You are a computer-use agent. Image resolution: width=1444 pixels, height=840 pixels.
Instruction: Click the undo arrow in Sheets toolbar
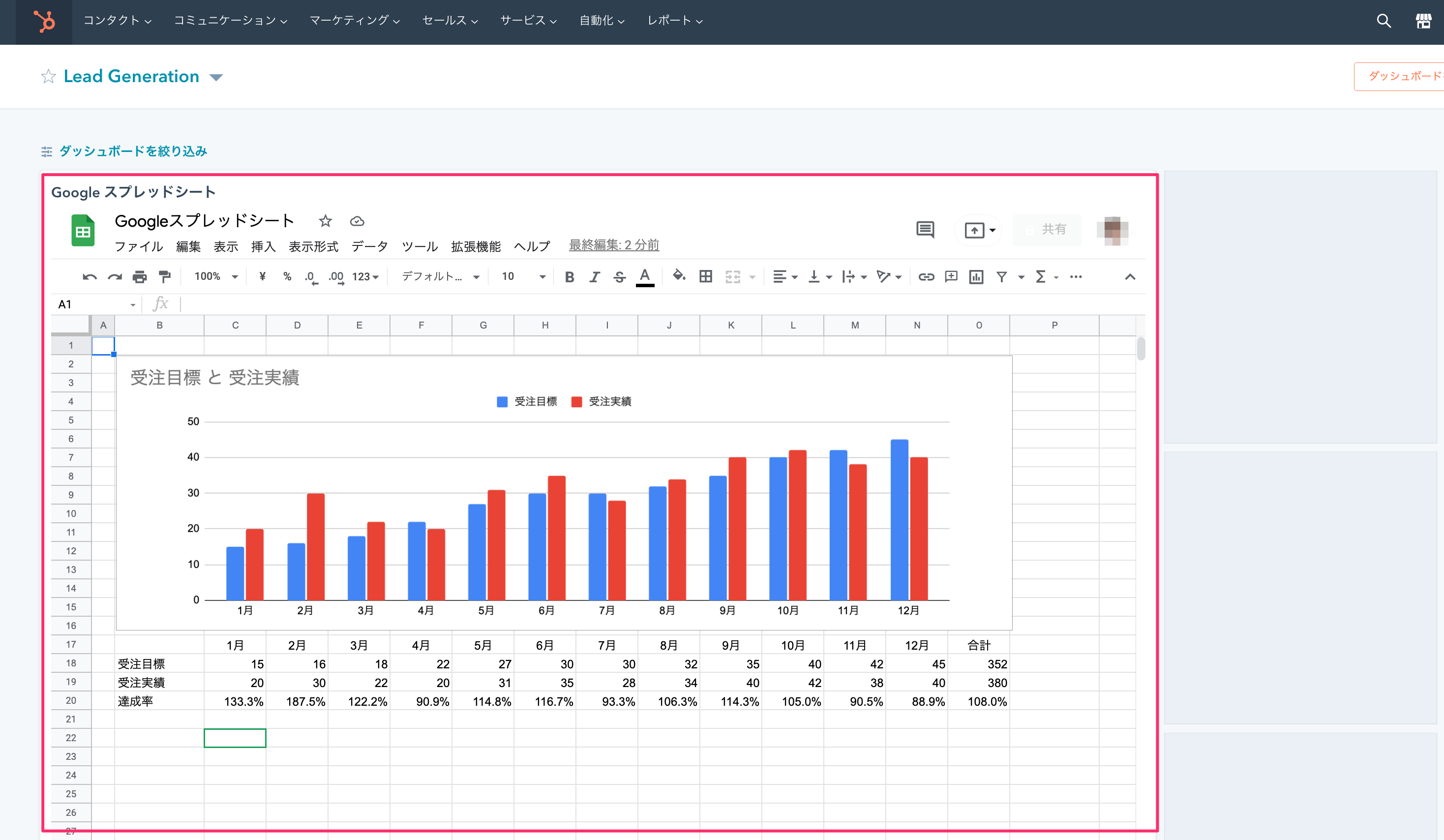pyautogui.click(x=90, y=277)
